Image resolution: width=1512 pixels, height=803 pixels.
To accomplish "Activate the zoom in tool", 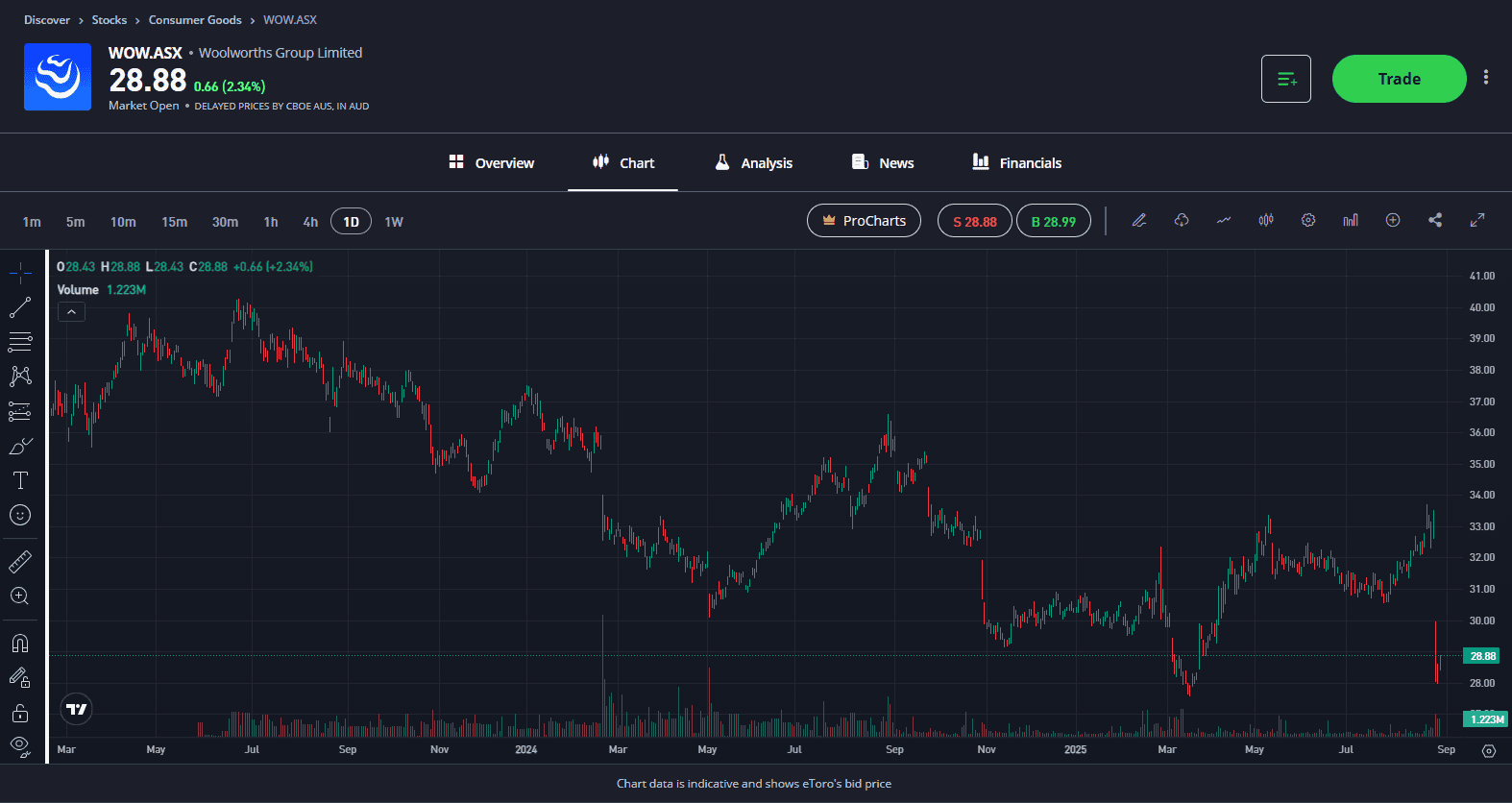I will pyautogui.click(x=20, y=596).
